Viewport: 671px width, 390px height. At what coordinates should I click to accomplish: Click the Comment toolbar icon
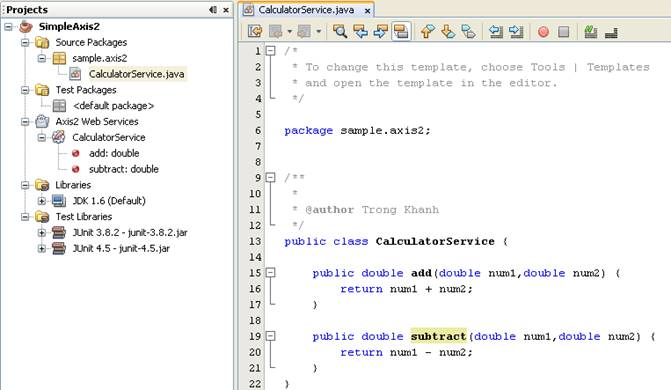[591, 32]
